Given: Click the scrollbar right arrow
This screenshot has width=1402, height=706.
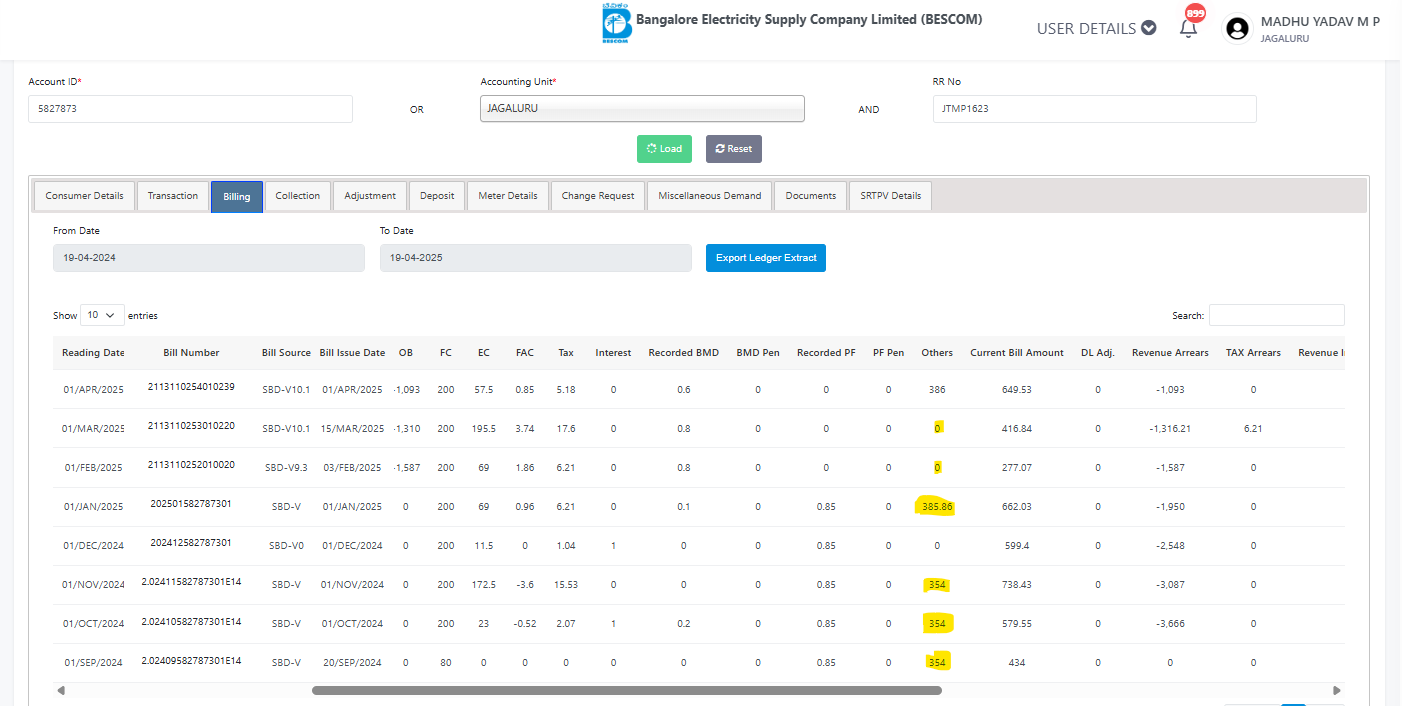Looking at the screenshot, I should coord(1337,690).
